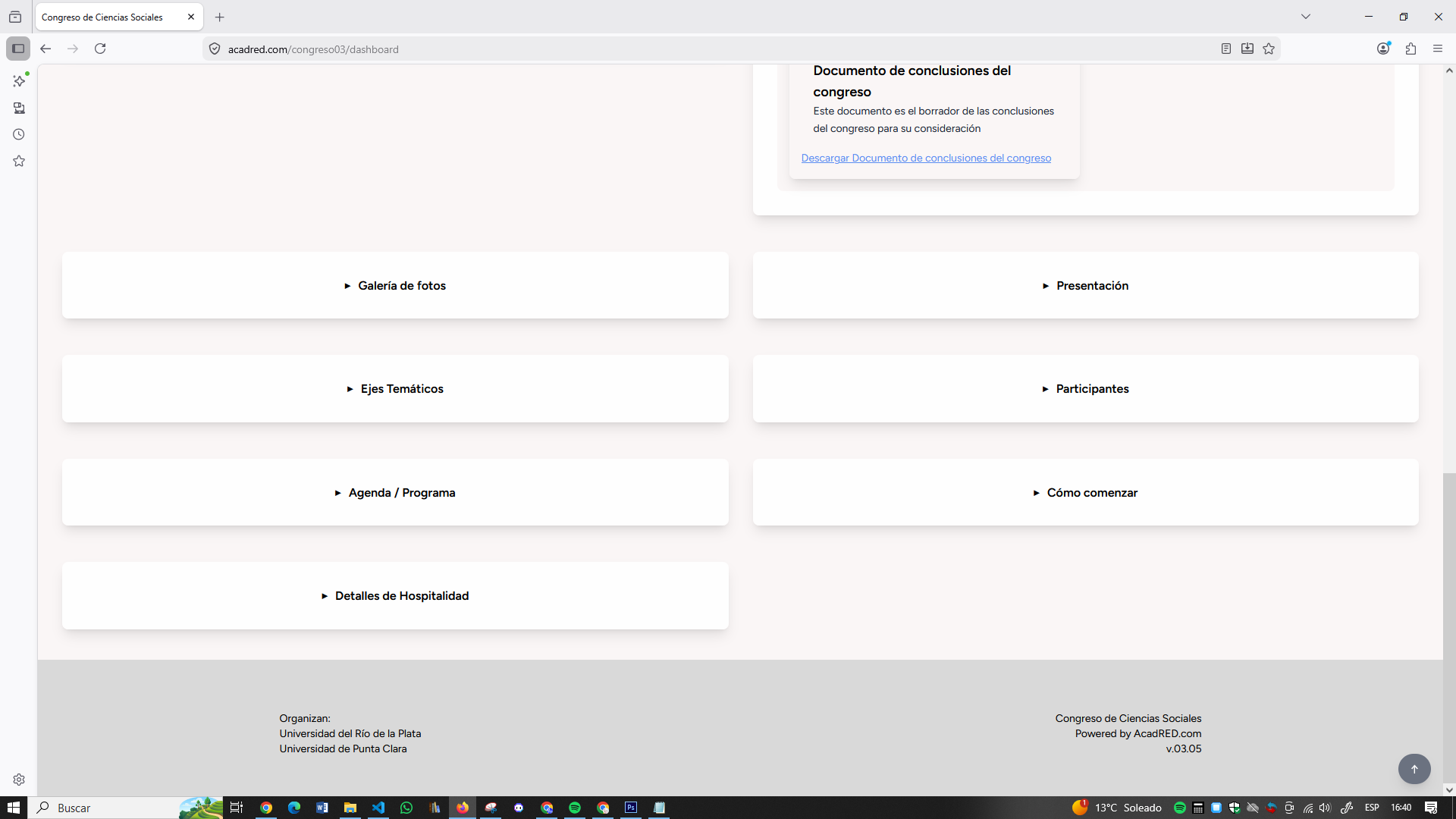Click the page vertical scrollbar thumb
Image resolution: width=1456 pixels, height=819 pixels.
[x=1449, y=628]
